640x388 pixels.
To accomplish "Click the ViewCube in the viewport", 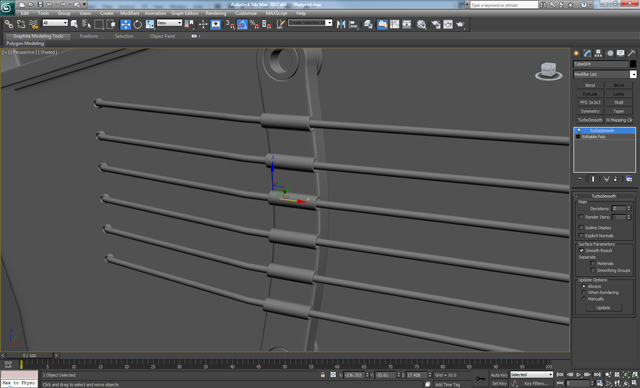I will point(548,71).
